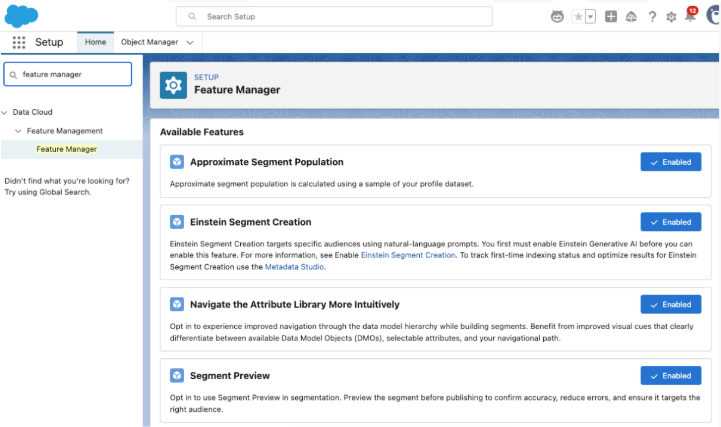Switch to the Home tab

coord(95,42)
